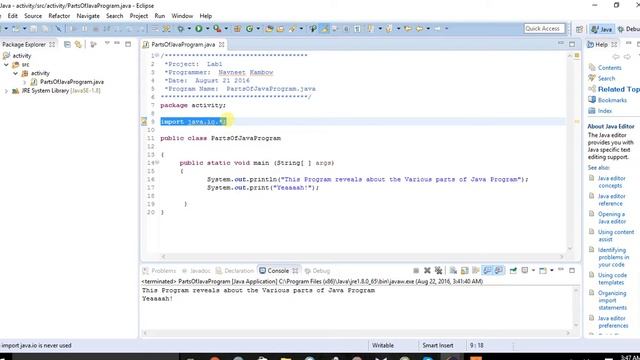Open 'Java editor concepts' help link
Image resolution: width=640 pixels, height=360 pixels.
611,182
